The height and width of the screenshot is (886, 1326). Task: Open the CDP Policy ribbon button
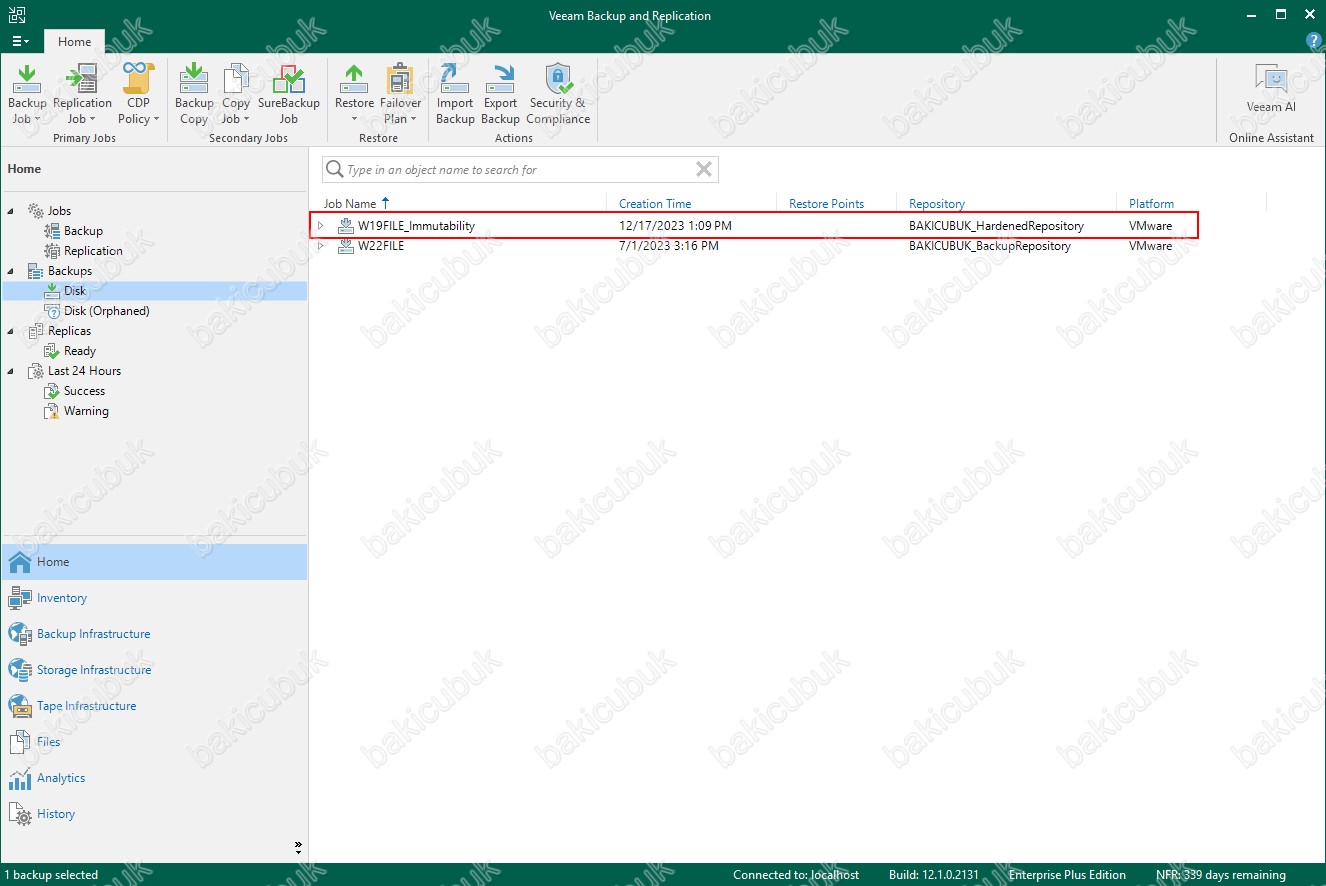coord(138,94)
